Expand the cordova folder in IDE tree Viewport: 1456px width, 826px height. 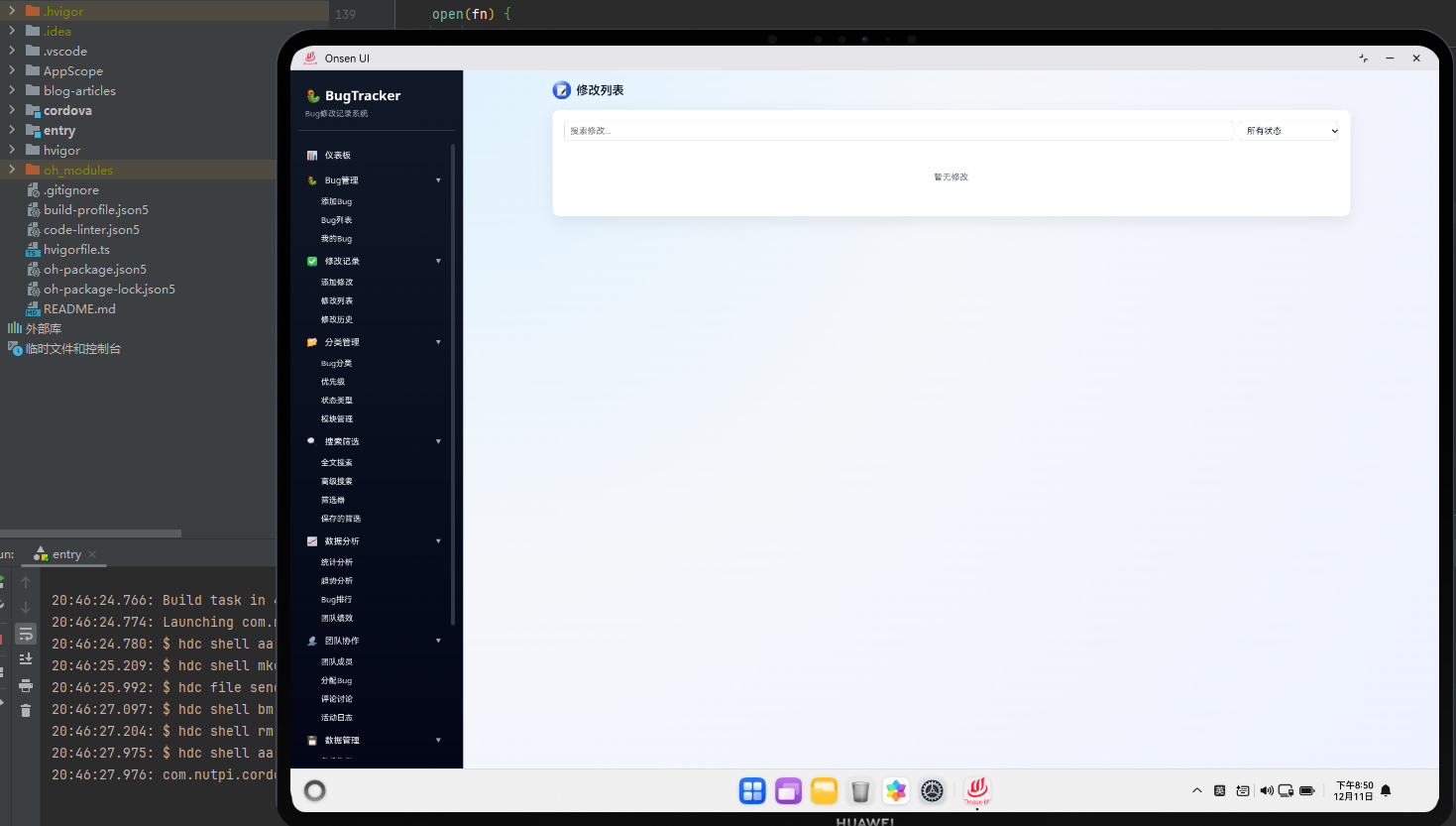tap(12, 110)
